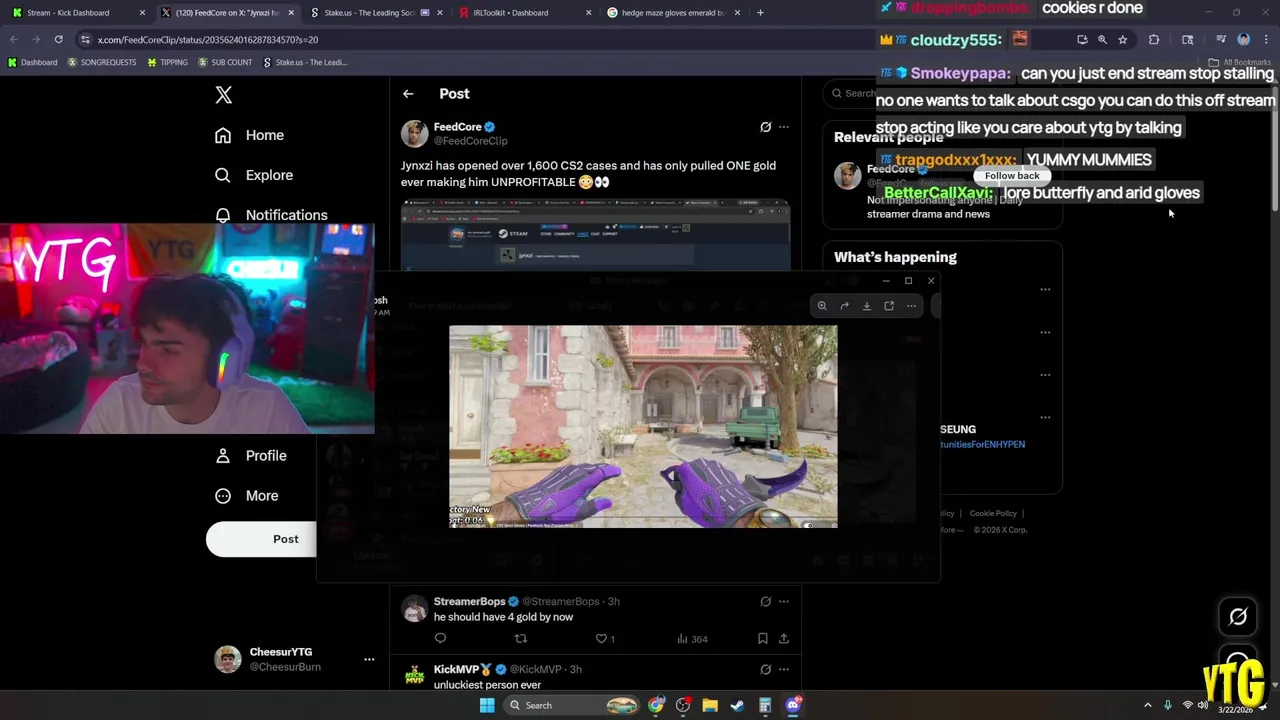The height and width of the screenshot is (720, 1280).
Task: Reload the page in Chrome
Action: [x=58, y=39]
